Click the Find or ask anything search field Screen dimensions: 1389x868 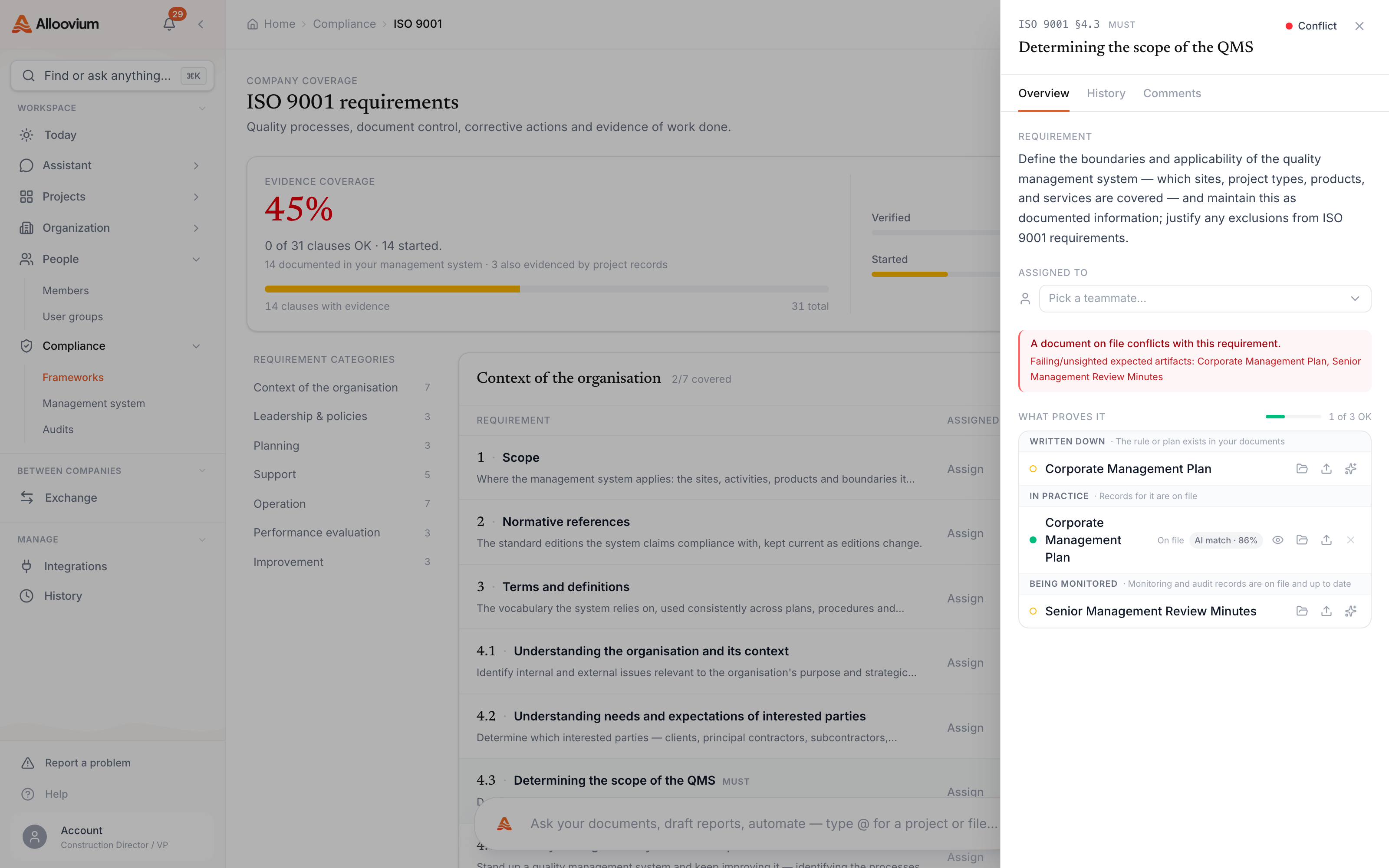112,75
